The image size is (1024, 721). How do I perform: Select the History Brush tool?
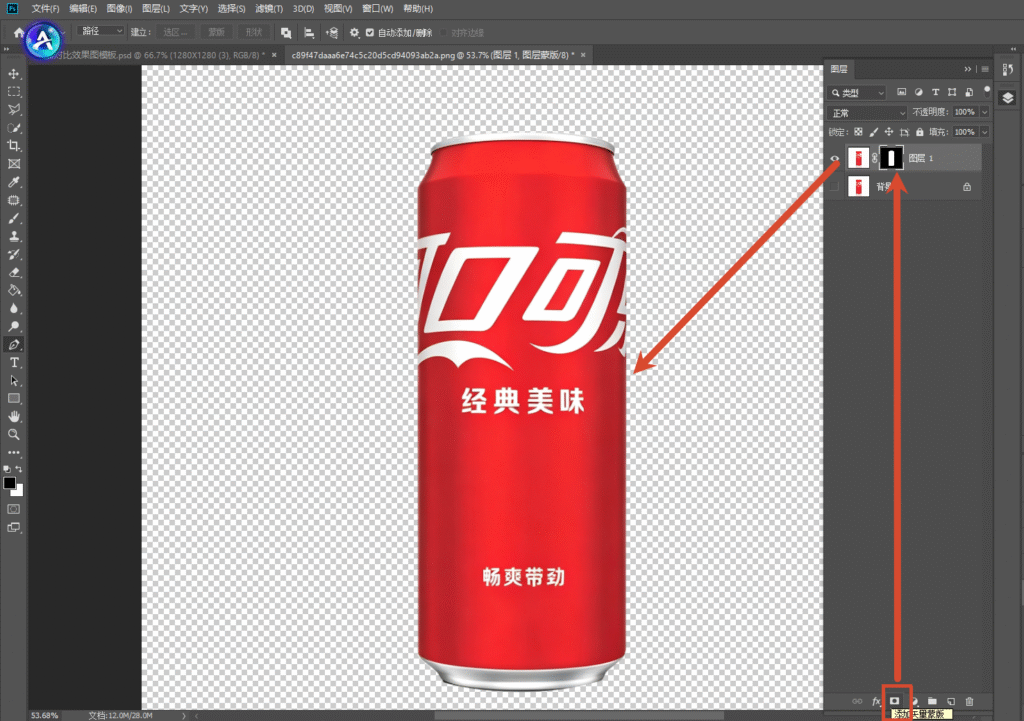pyautogui.click(x=14, y=255)
